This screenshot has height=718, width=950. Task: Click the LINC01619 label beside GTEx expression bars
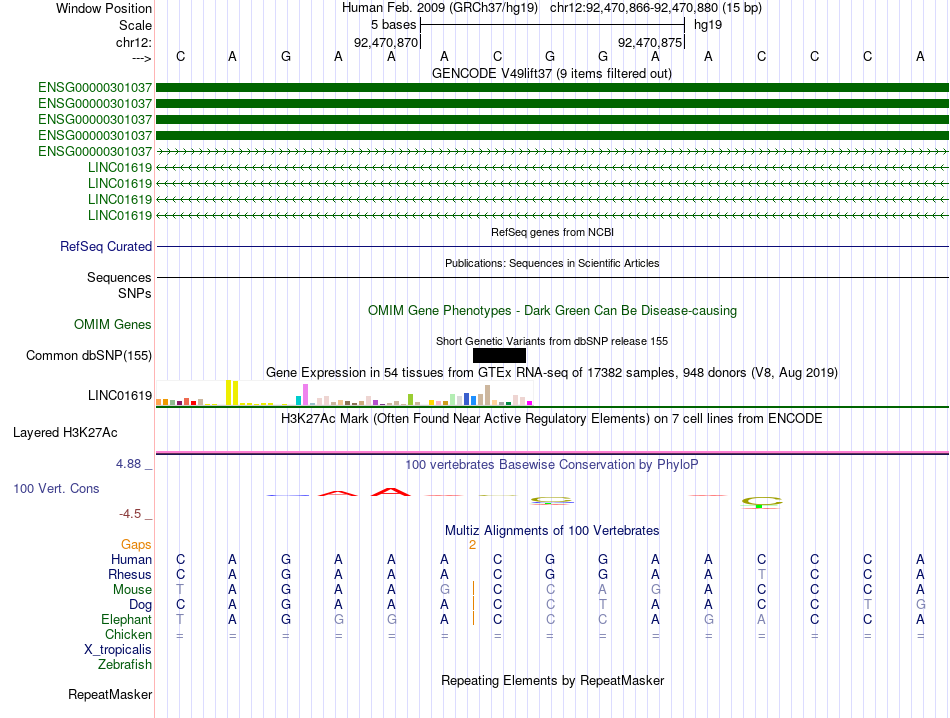click(120, 396)
